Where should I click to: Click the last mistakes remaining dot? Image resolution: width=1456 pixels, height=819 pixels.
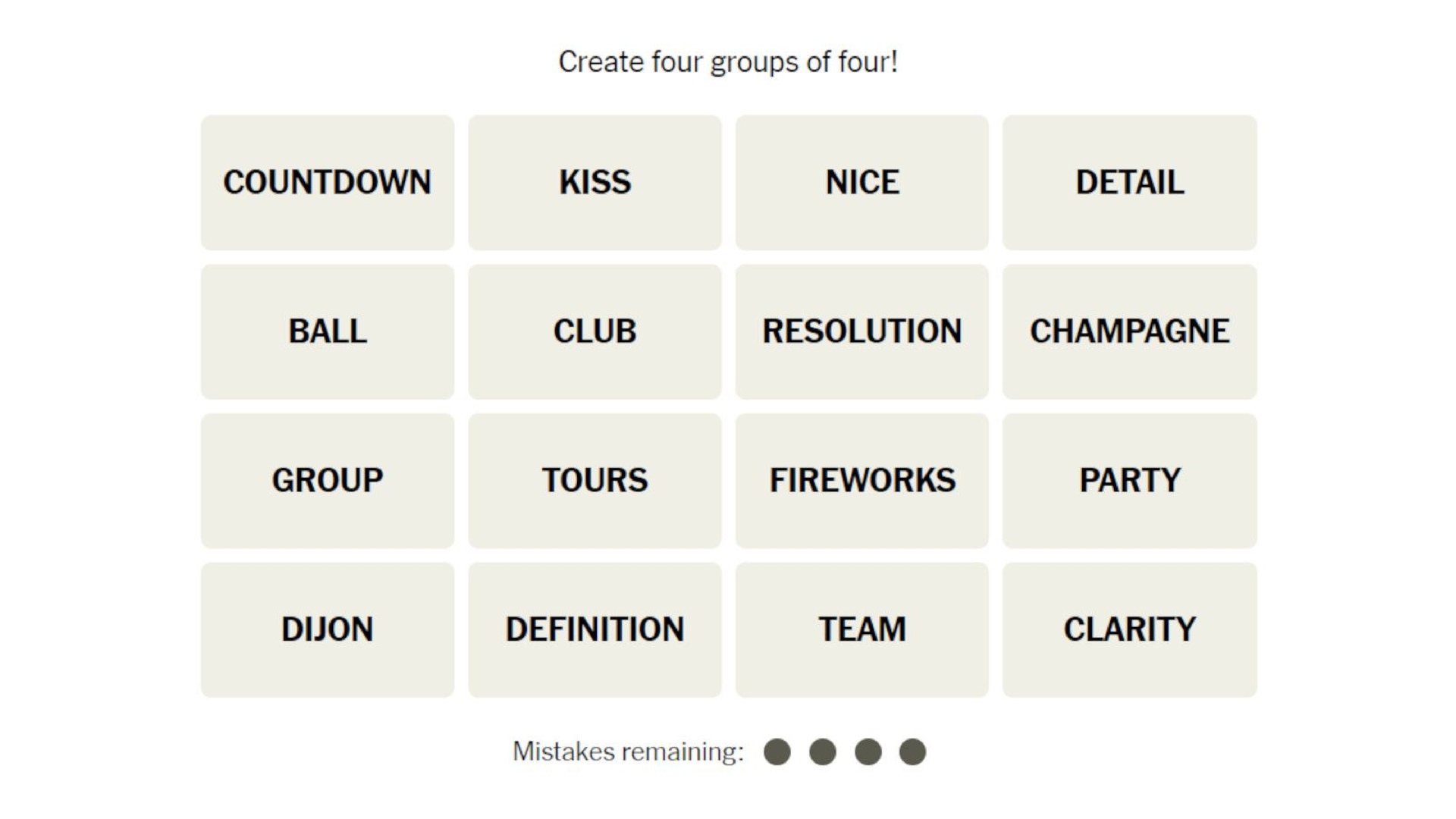[x=912, y=752]
